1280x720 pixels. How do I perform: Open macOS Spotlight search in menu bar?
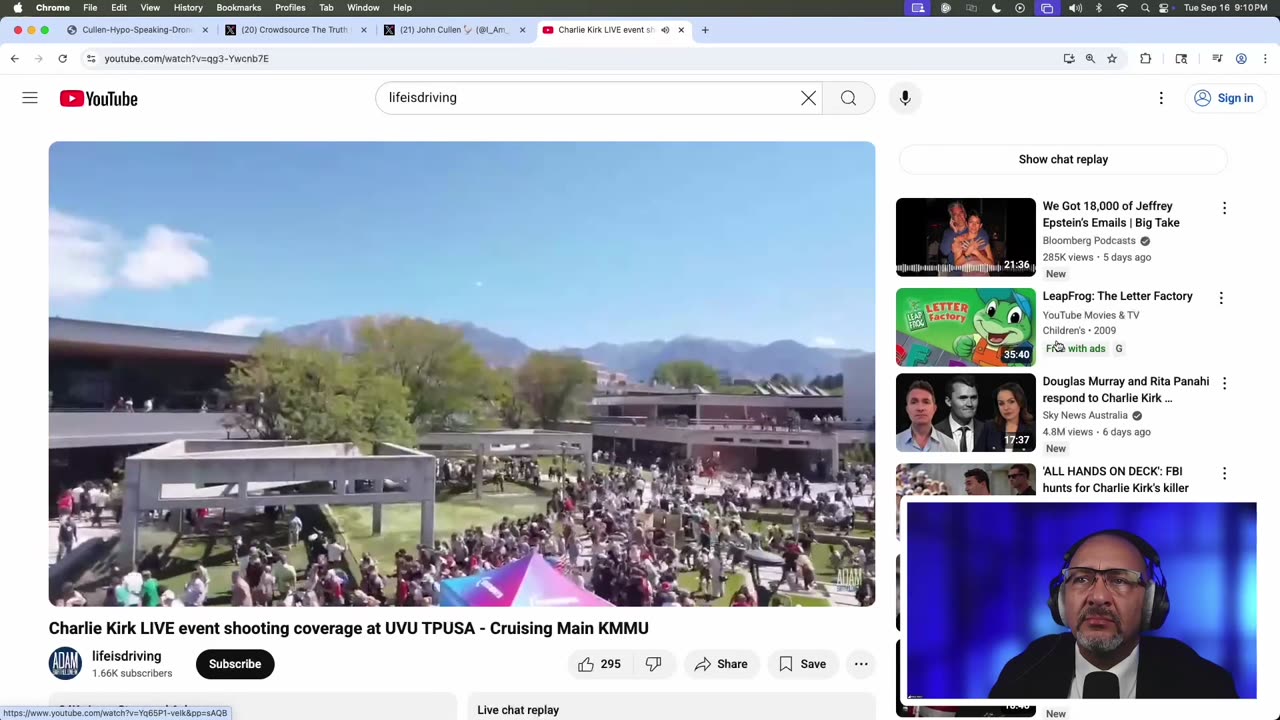coord(1145,8)
